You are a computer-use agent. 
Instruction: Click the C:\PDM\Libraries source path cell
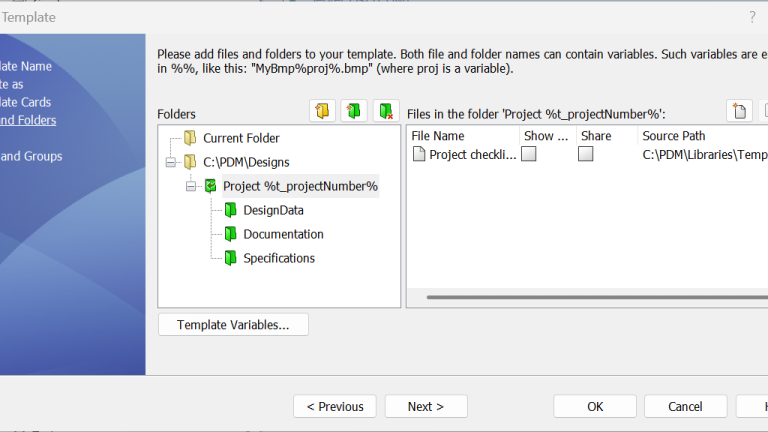[705, 155]
